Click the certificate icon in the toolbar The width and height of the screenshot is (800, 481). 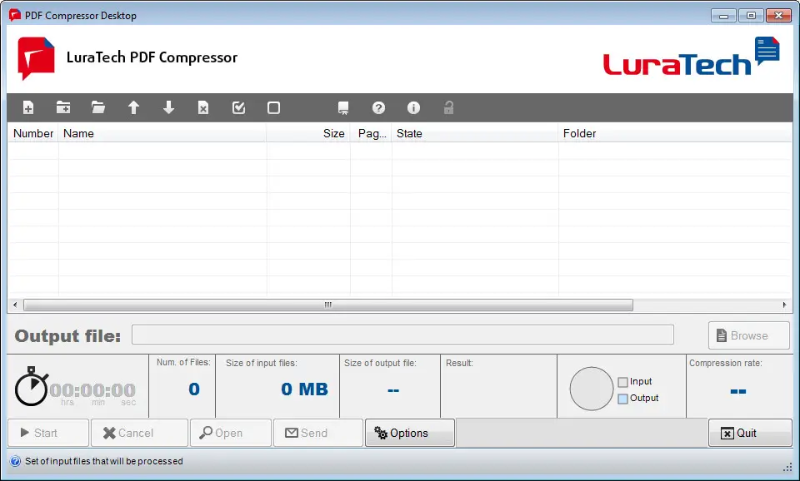(x=343, y=108)
